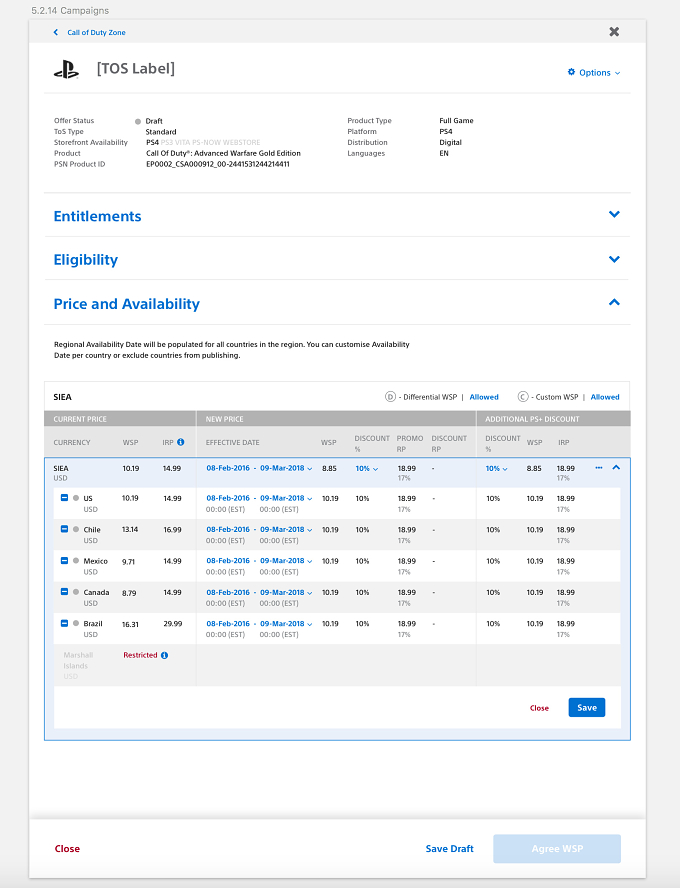Open the Chile effective date dropdown
The width and height of the screenshot is (680, 888).
click(259, 530)
